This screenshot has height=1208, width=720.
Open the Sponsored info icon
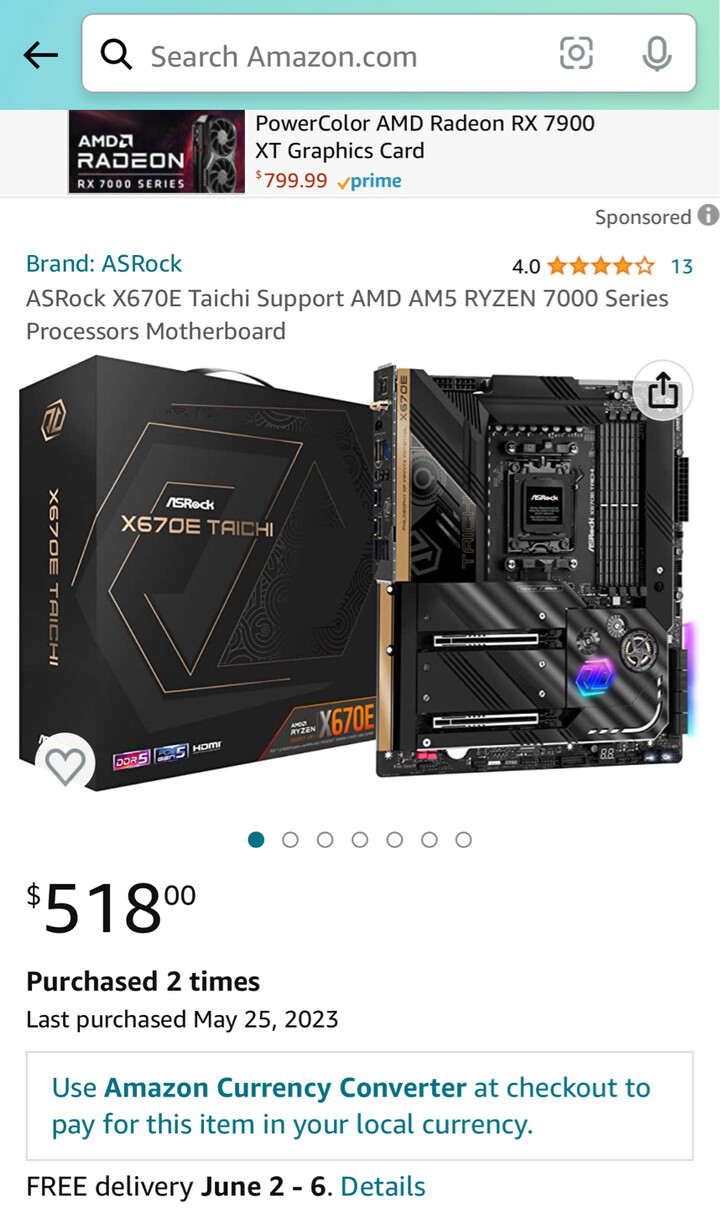(x=708, y=215)
